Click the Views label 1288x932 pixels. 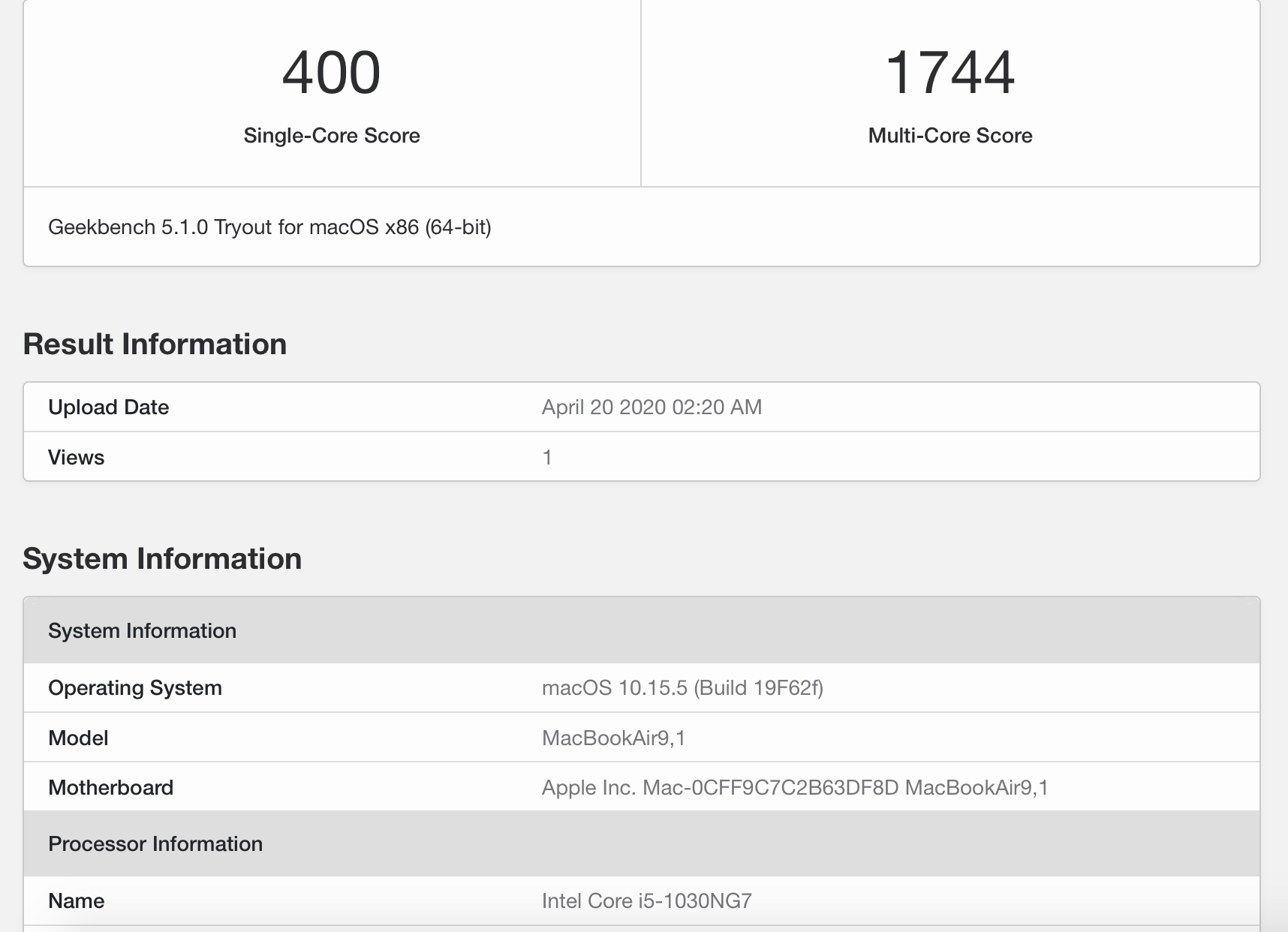[77, 458]
